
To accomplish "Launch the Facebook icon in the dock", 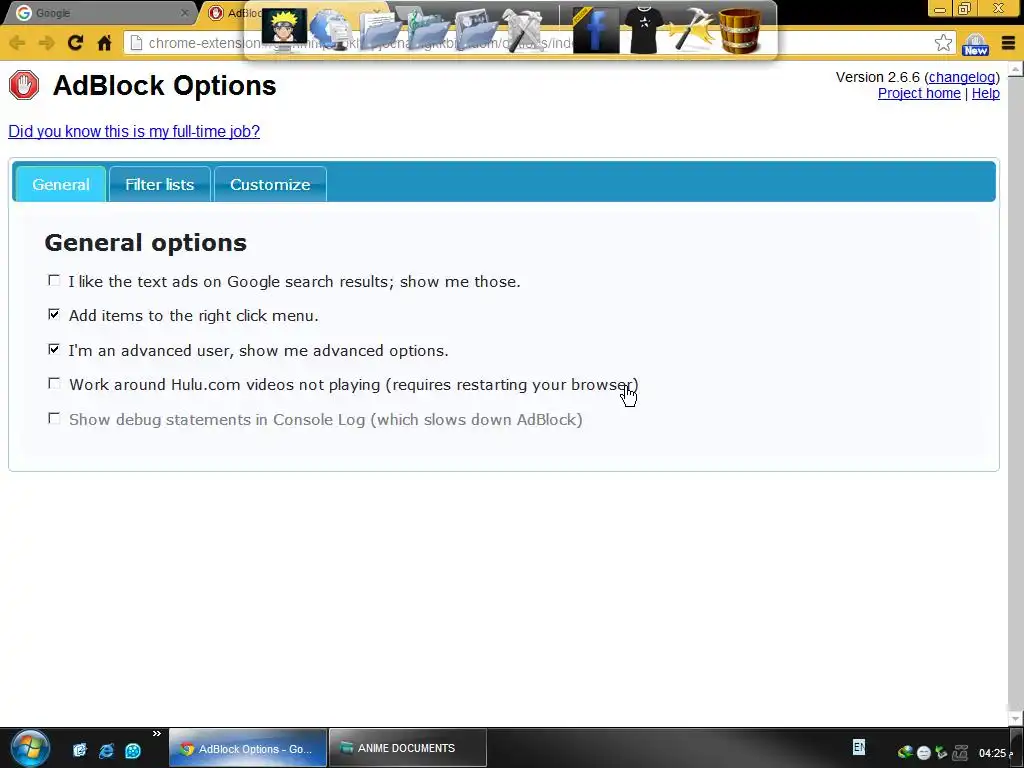I will [x=596, y=30].
